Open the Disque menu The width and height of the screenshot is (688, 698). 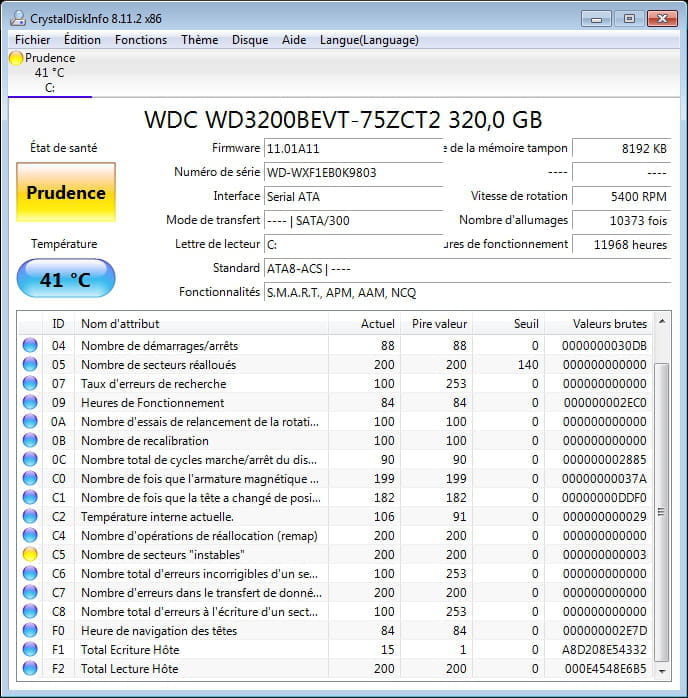click(250, 40)
